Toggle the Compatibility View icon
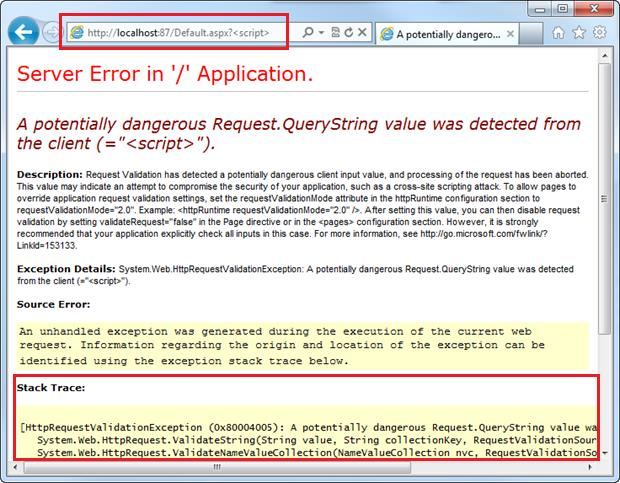 (337, 33)
